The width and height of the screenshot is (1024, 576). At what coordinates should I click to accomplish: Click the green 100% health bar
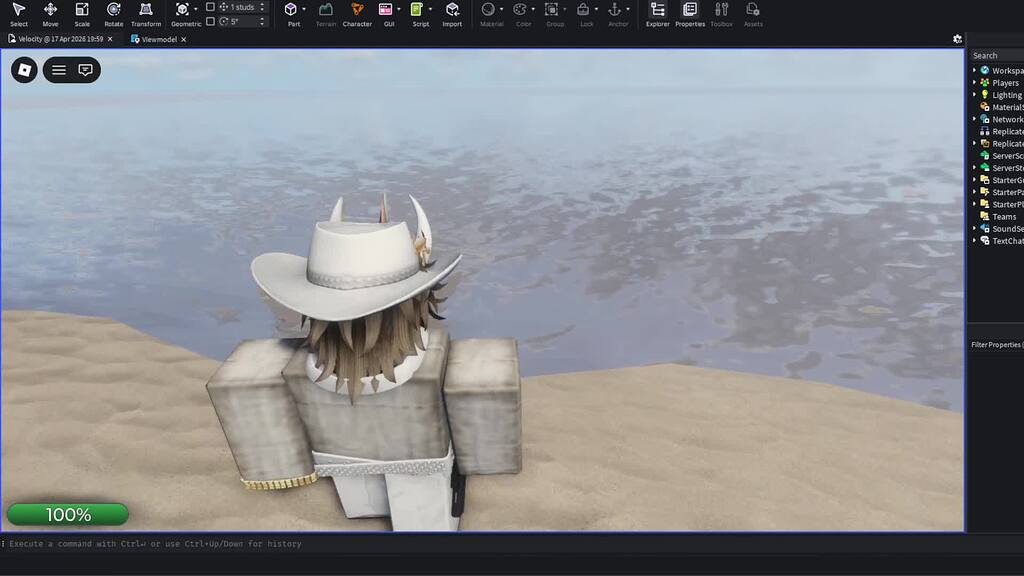(x=68, y=515)
